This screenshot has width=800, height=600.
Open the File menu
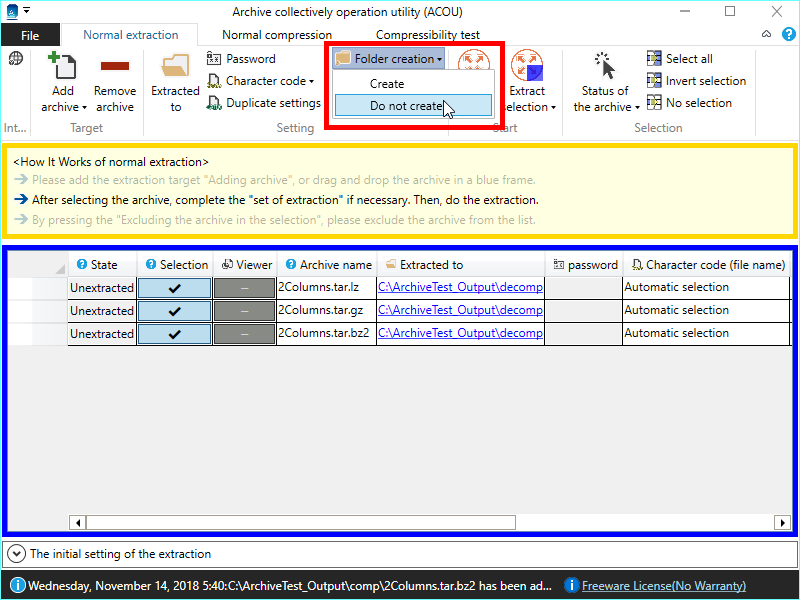30,35
